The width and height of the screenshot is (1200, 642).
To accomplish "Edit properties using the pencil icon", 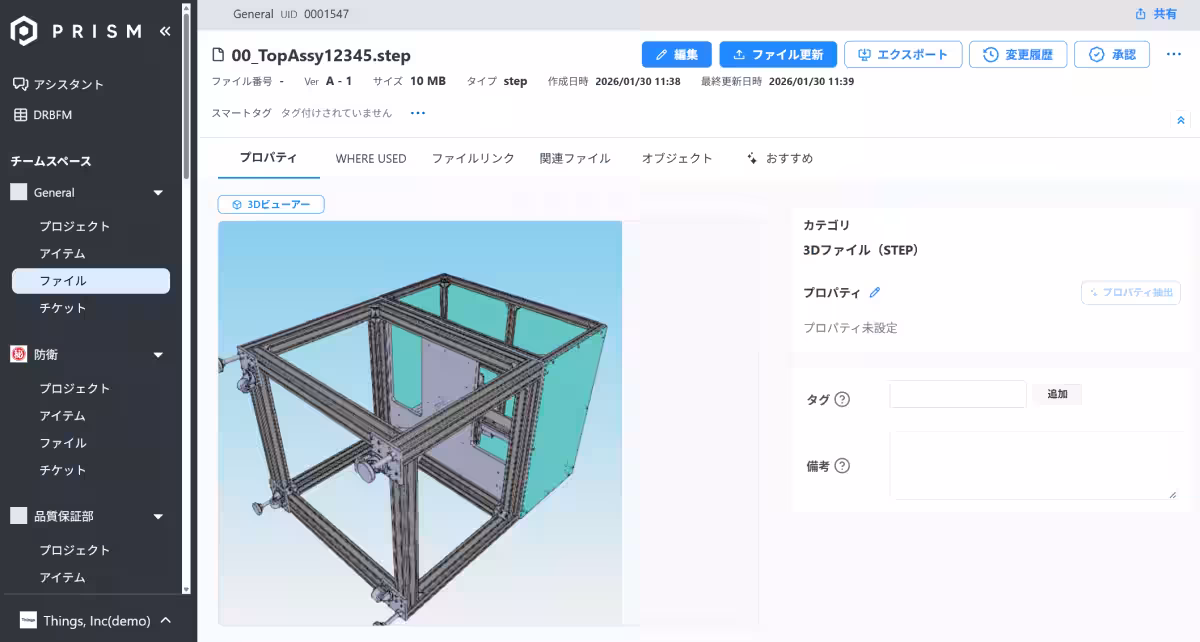I will pyautogui.click(x=878, y=292).
